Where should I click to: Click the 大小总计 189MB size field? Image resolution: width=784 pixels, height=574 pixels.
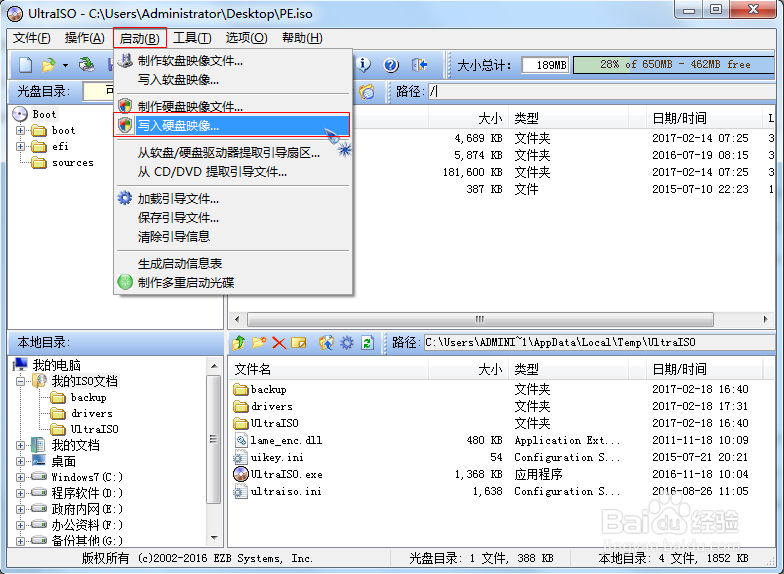click(545, 65)
